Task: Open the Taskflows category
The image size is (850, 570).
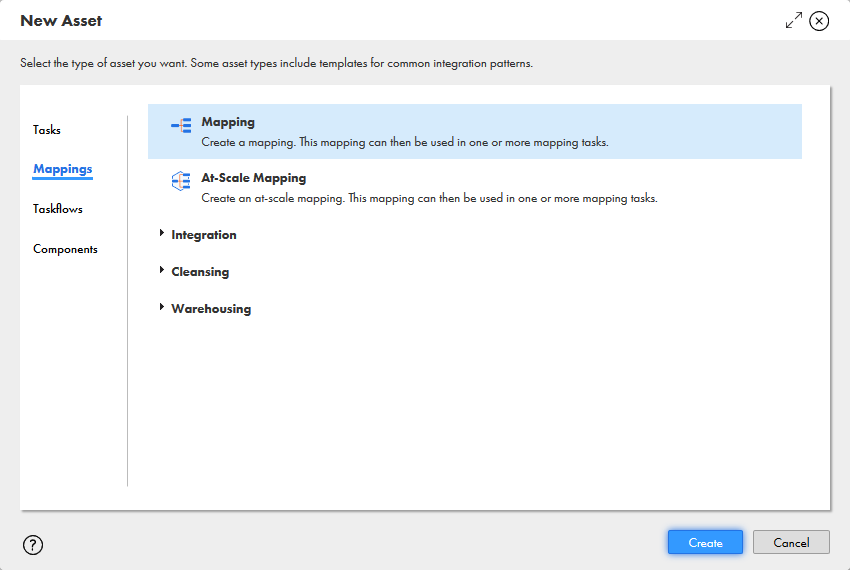Action: tap(58, 209)
